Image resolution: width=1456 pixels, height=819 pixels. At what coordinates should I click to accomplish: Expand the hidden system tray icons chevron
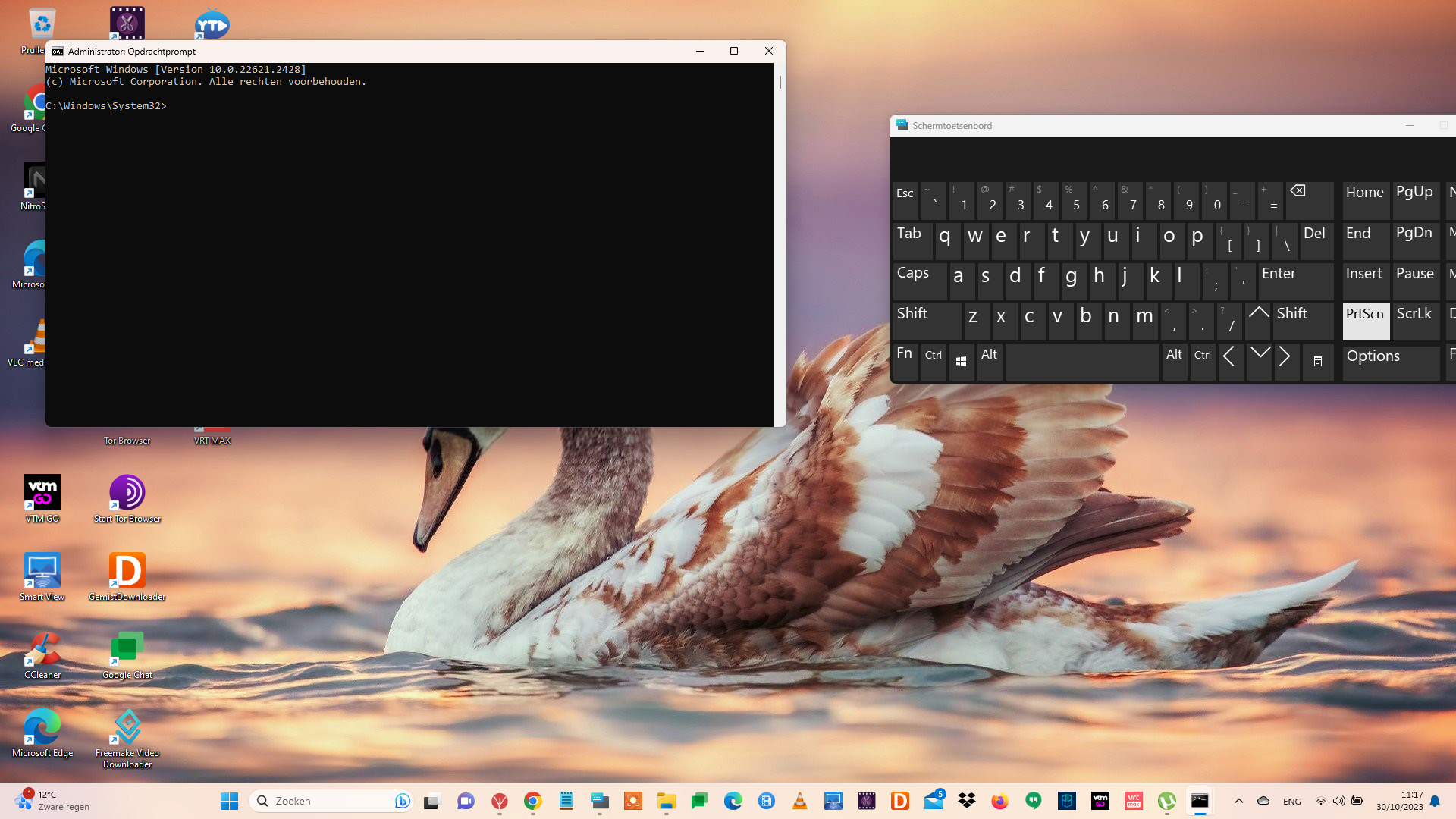click(1238, 801)
